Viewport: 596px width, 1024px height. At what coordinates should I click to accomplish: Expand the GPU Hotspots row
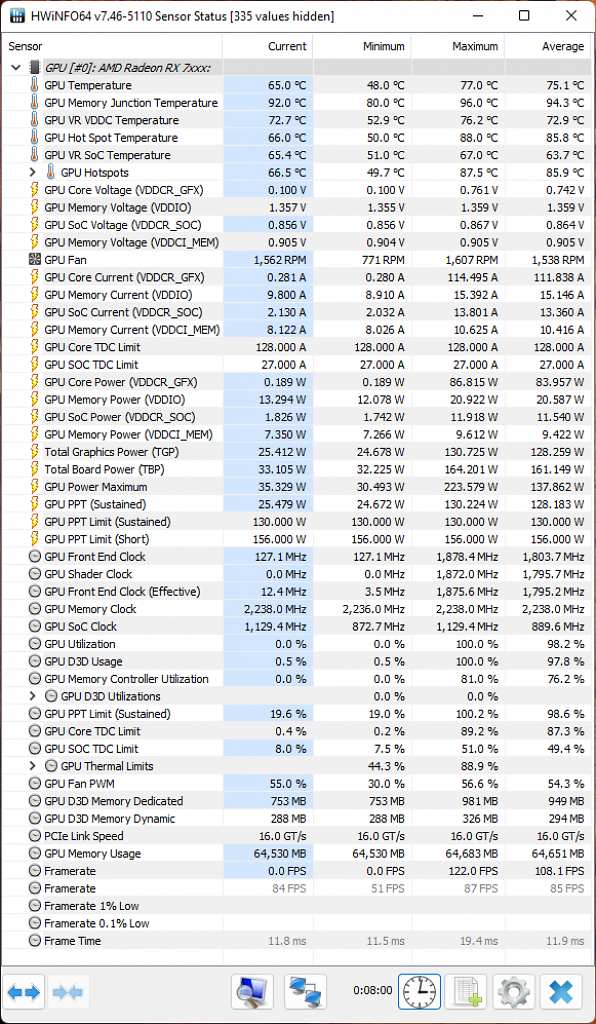pos(33,172)
